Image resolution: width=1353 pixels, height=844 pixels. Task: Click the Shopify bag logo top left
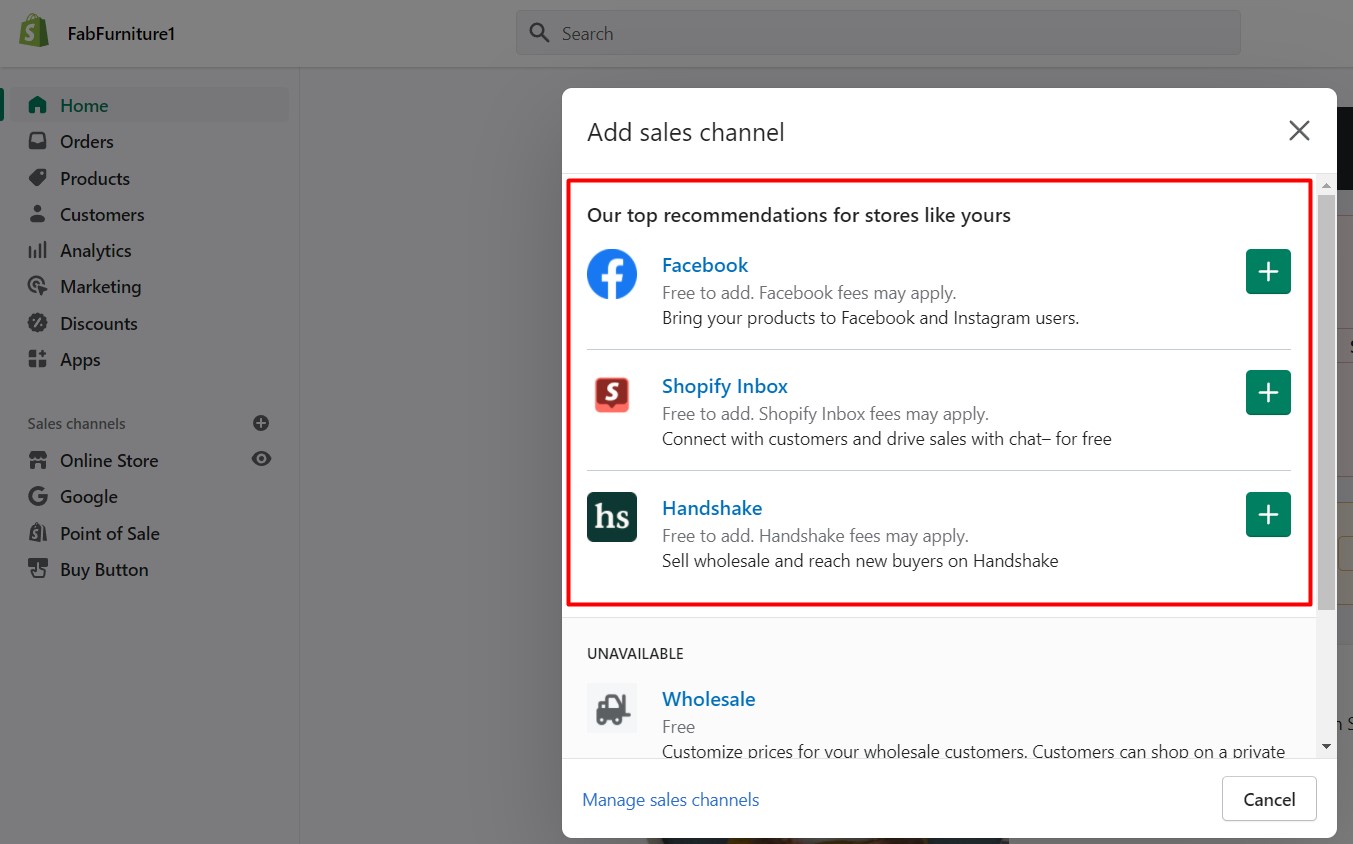[33, 30]
